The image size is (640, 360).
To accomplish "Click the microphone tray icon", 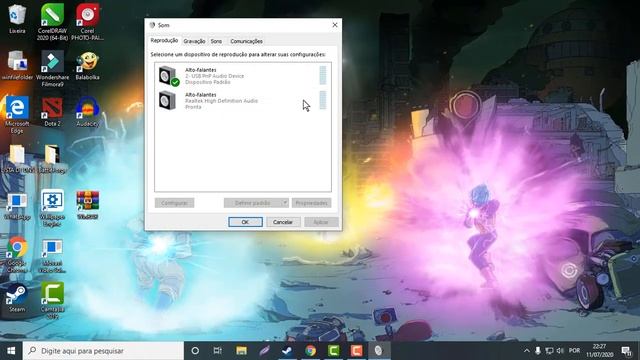I will click(x=538, y=351).
